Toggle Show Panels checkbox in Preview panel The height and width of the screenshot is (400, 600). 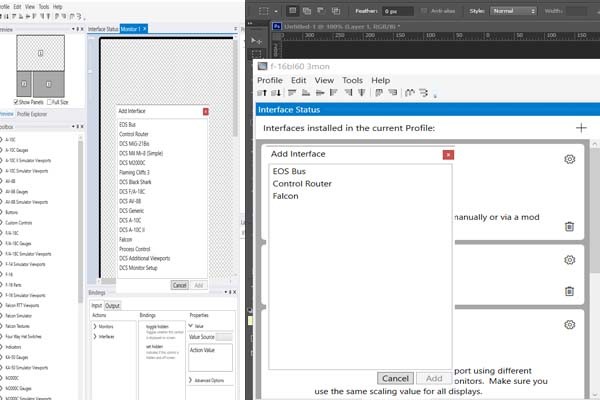(16, 102)
